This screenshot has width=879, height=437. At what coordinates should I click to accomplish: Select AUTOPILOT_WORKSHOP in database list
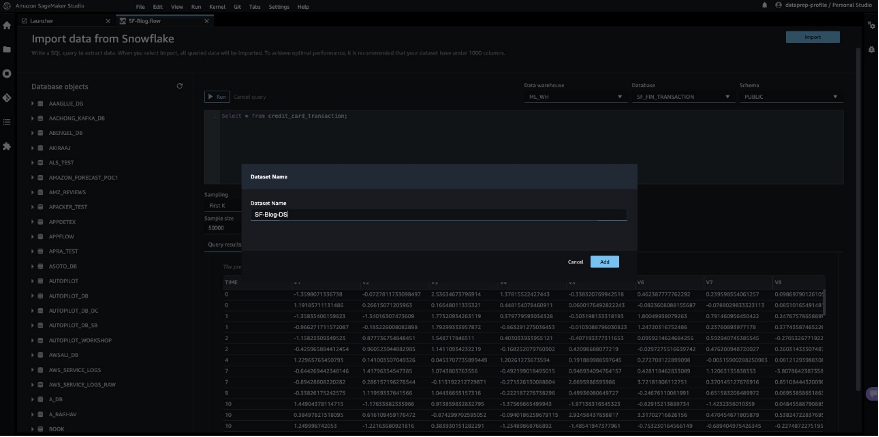[x=80, y=341]
